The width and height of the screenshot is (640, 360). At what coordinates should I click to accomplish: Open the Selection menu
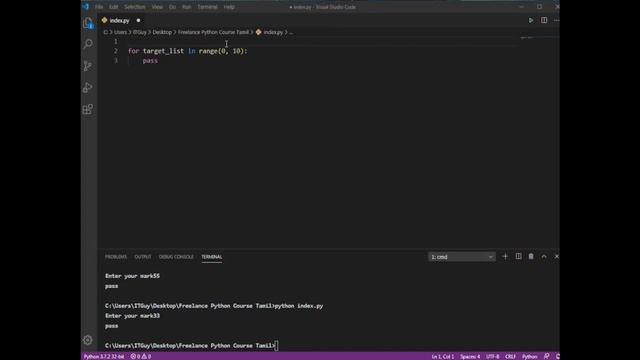[x=135, y=7]
